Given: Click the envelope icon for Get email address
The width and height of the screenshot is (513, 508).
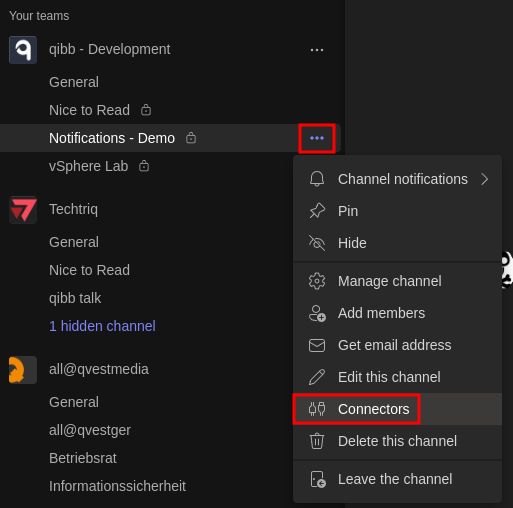Looking at the screenshot, I should click(317, 345).
